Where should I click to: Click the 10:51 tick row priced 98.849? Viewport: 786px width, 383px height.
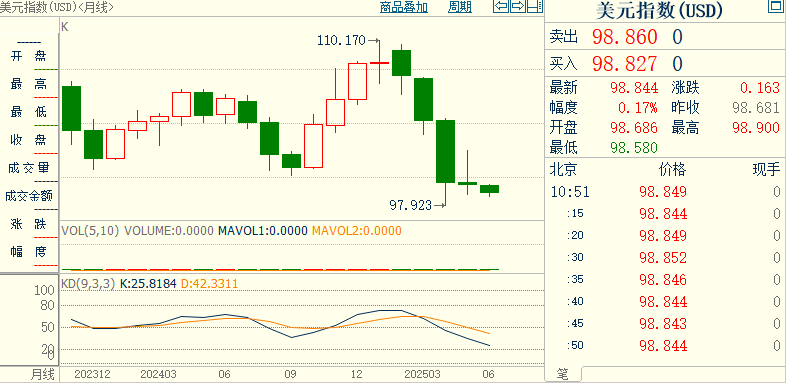point(665,192)
